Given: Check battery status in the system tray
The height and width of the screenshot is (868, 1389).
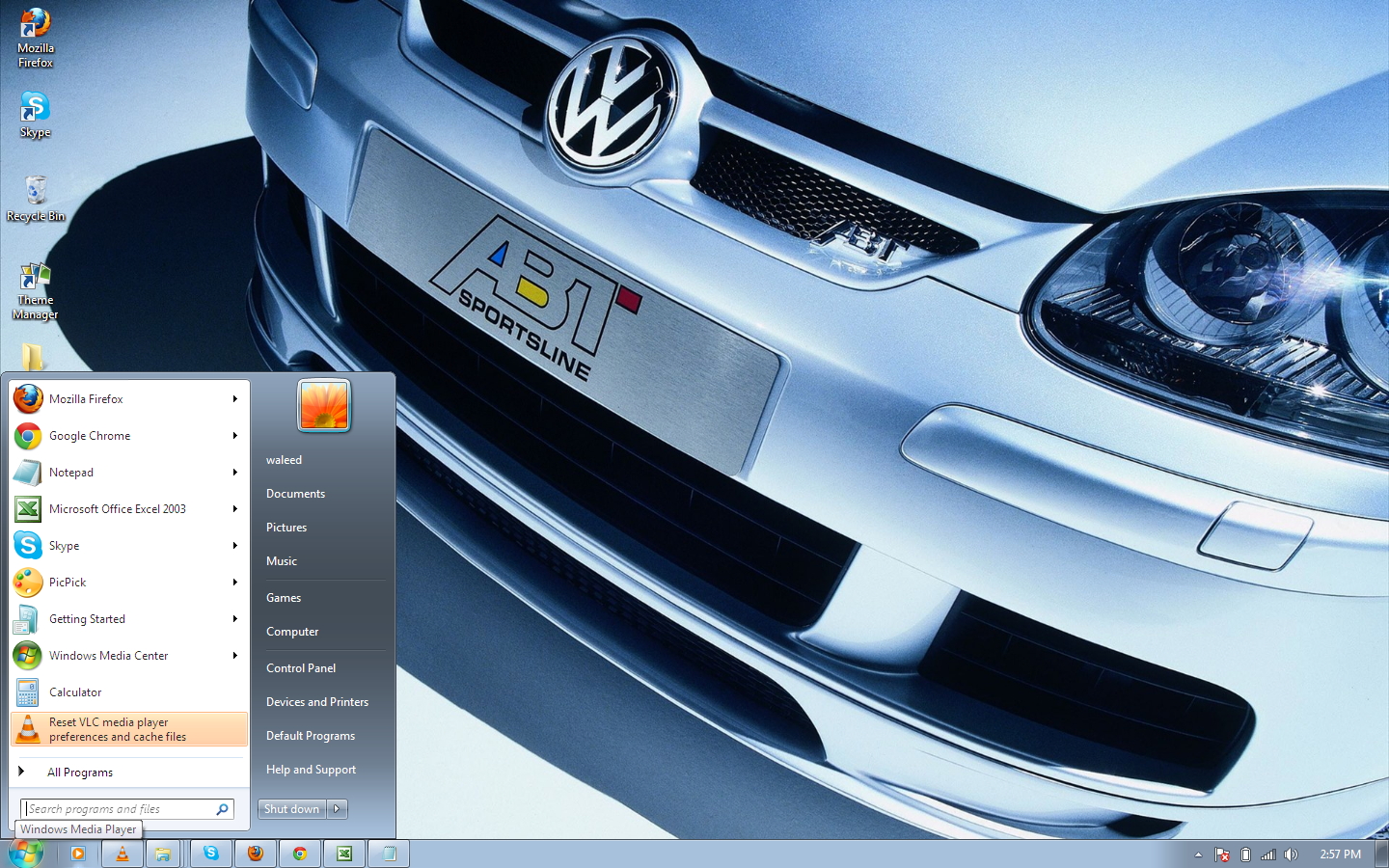Looking at the screenshot, I should coord(1245,854).
